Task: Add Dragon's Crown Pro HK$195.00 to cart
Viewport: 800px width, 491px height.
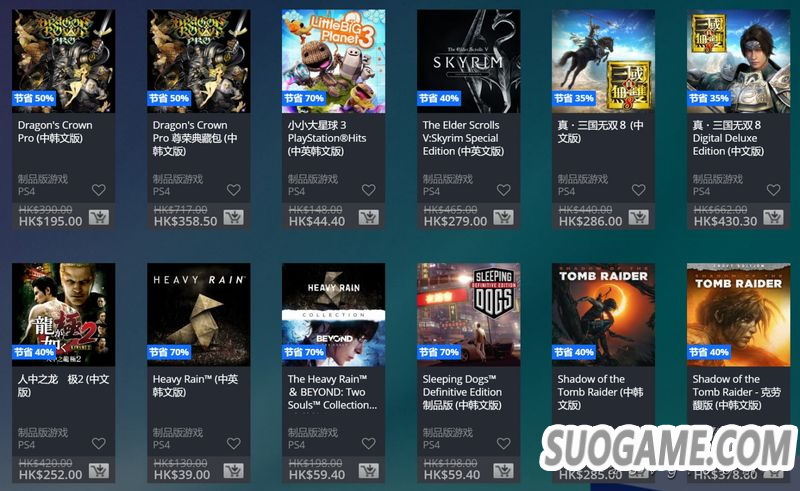Action: tap(99, 218)
